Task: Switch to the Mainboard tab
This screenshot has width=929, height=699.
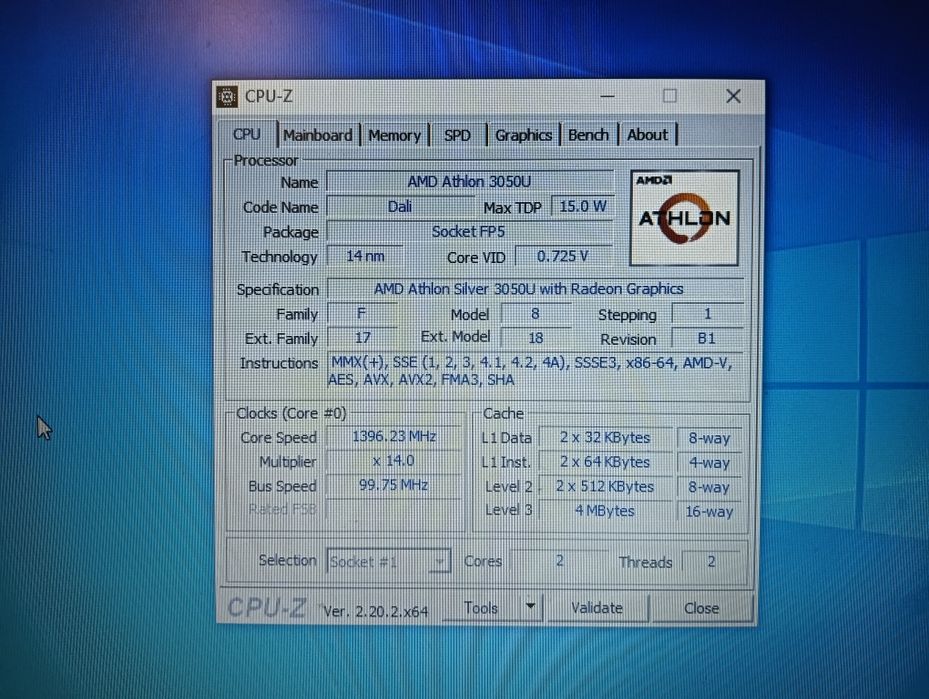Action: 318,135
